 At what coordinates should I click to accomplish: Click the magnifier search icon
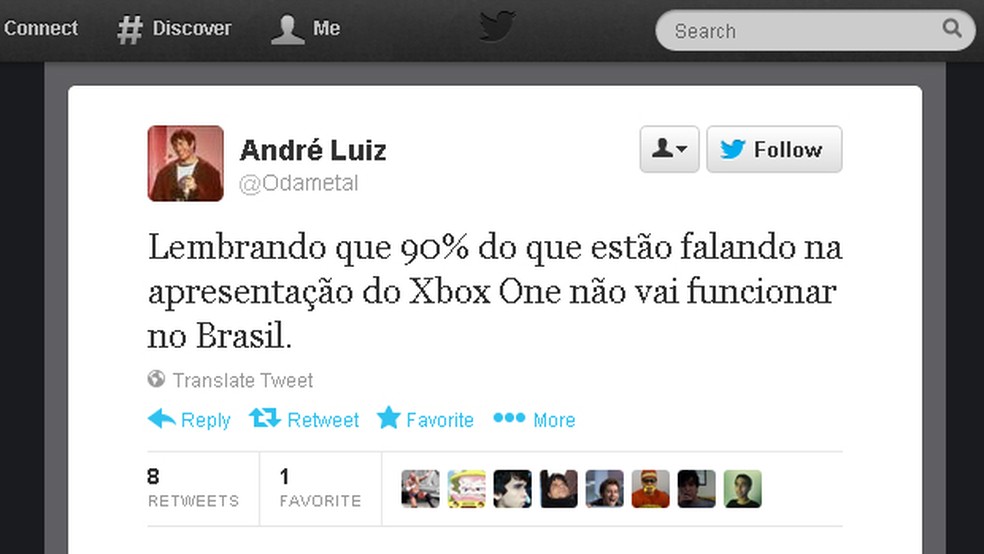tap(951, 28)
